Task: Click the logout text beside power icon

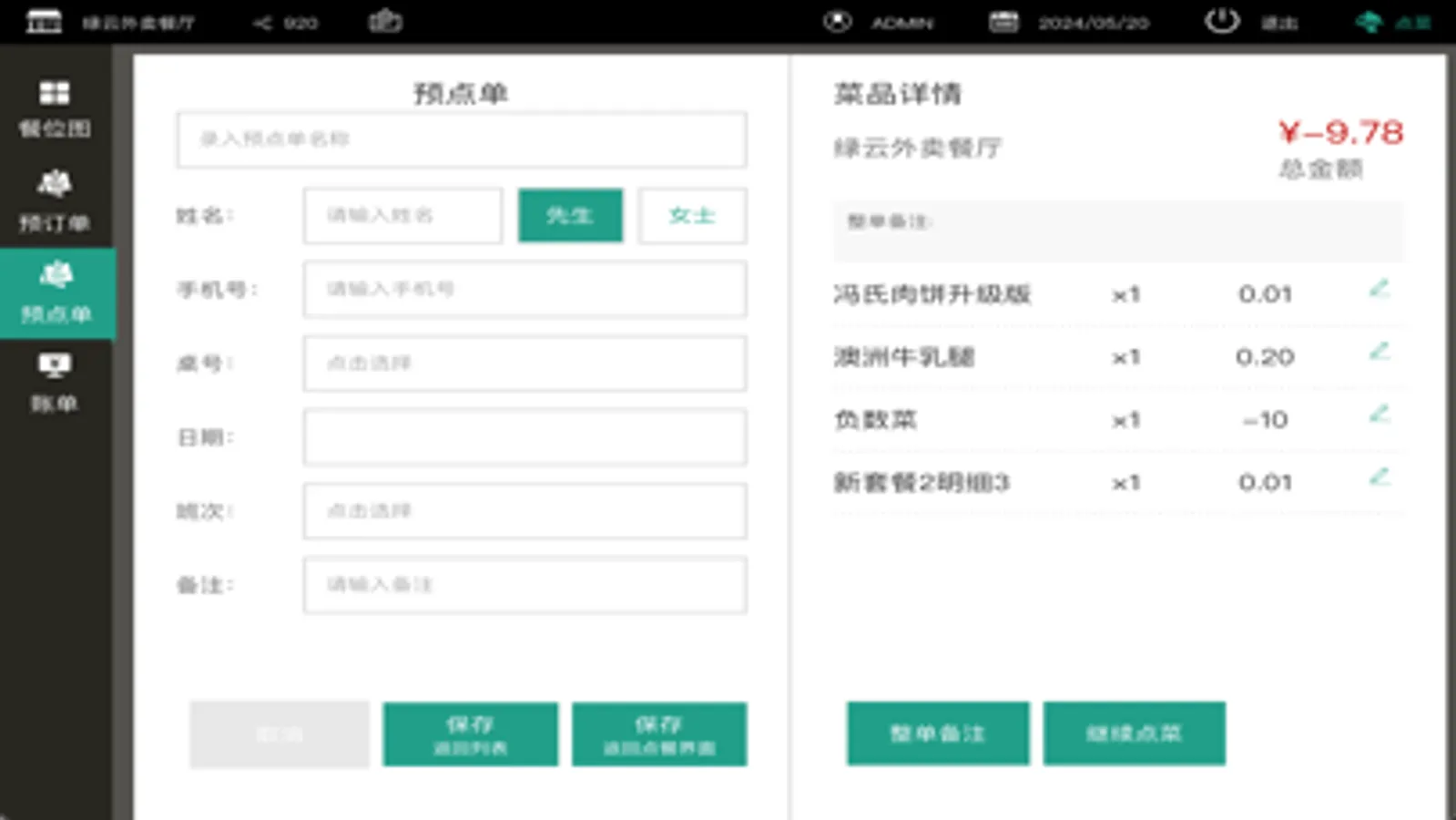Action: 1279,23
